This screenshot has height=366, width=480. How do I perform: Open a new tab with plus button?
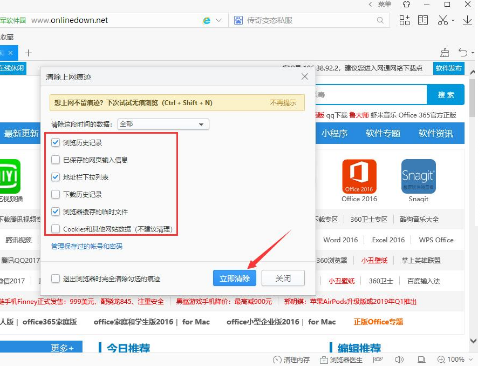28,53
